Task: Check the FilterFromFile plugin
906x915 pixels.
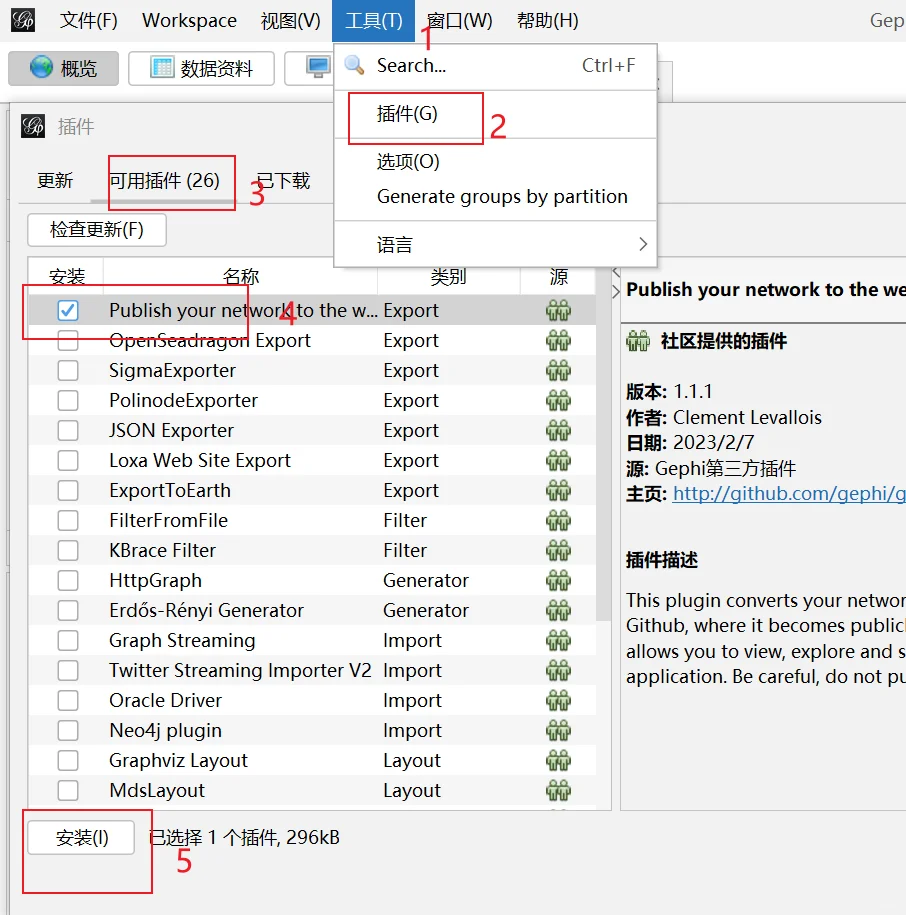Action: click(x=68, y=521)
